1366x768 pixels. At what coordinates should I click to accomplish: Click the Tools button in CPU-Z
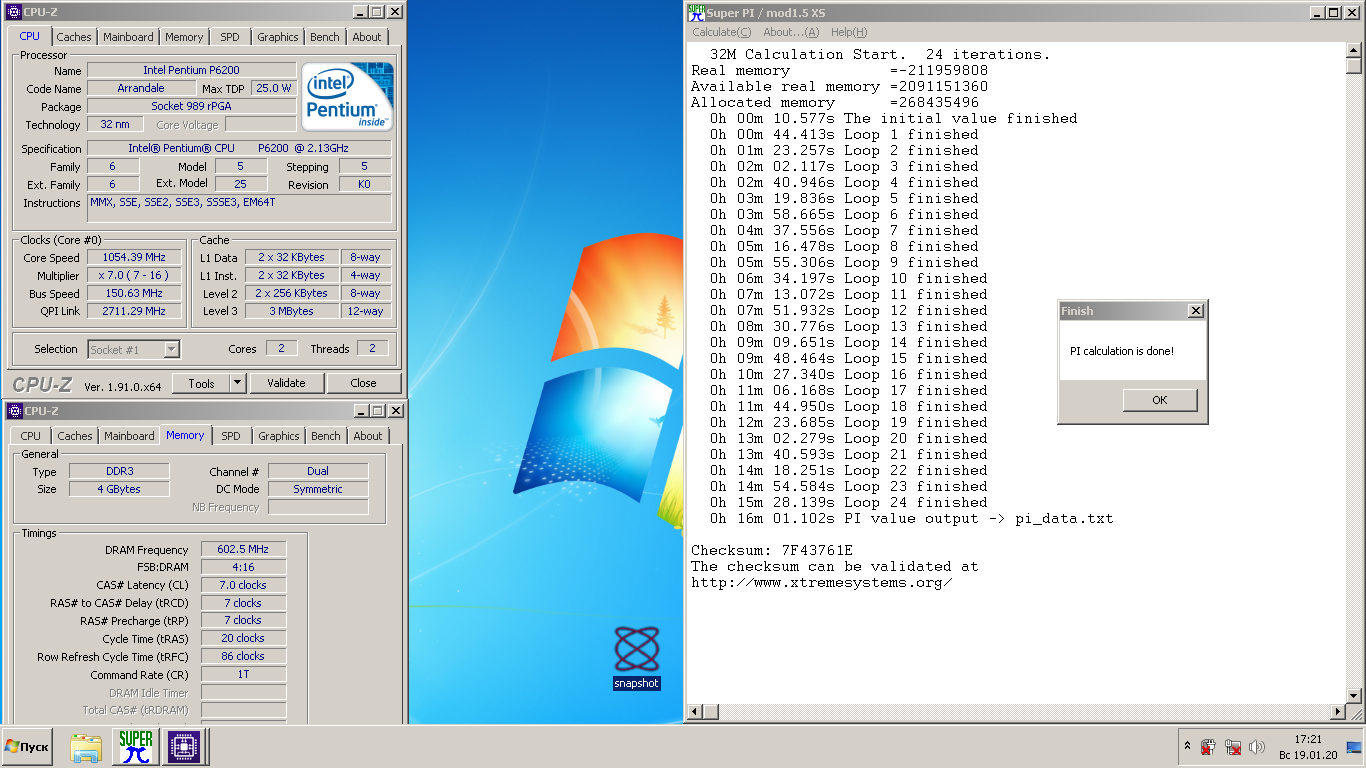[x=201, y=383]
